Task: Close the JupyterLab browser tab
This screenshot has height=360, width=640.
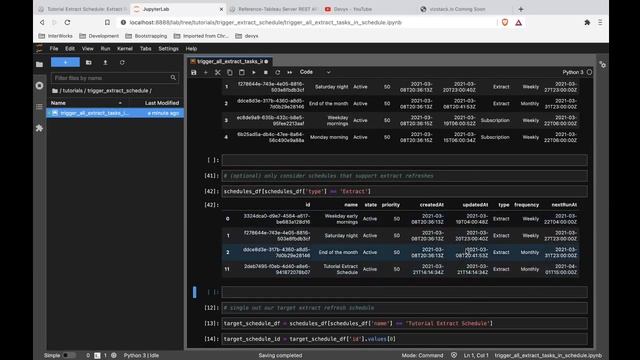Action: point(221,9)
